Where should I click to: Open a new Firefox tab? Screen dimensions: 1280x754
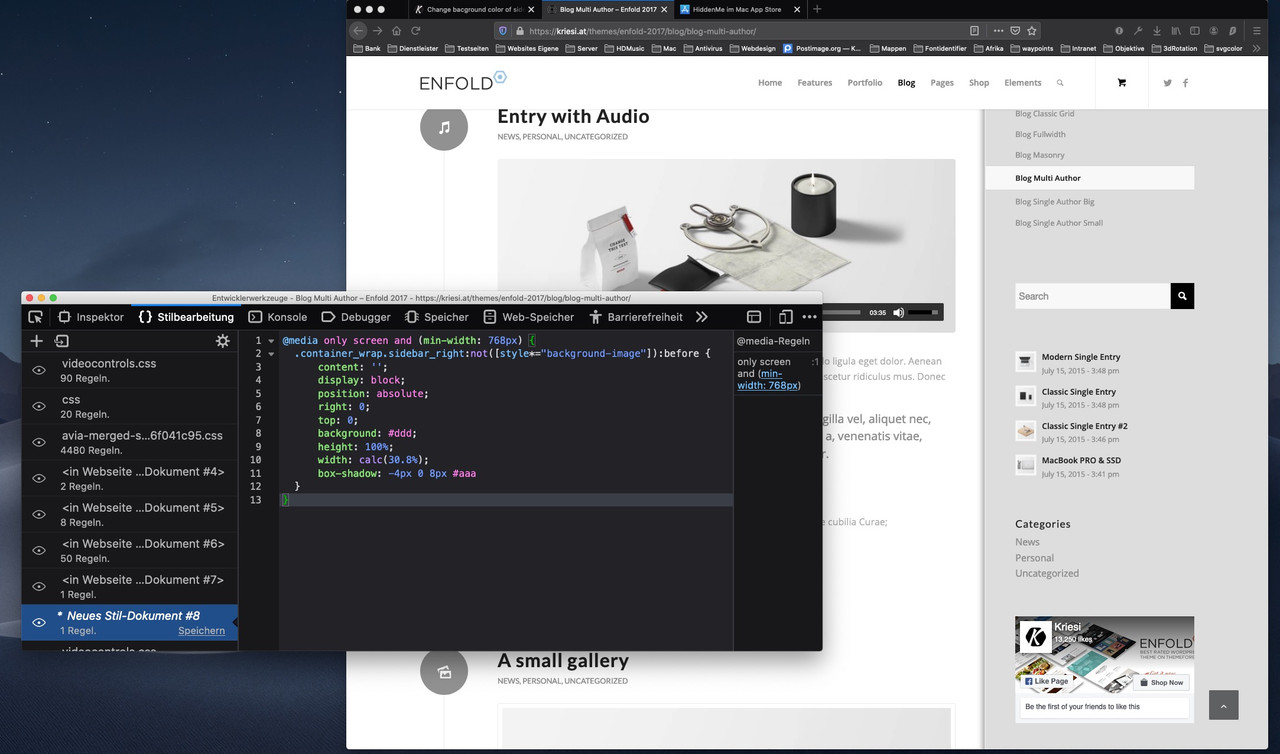tap(817, 9)
